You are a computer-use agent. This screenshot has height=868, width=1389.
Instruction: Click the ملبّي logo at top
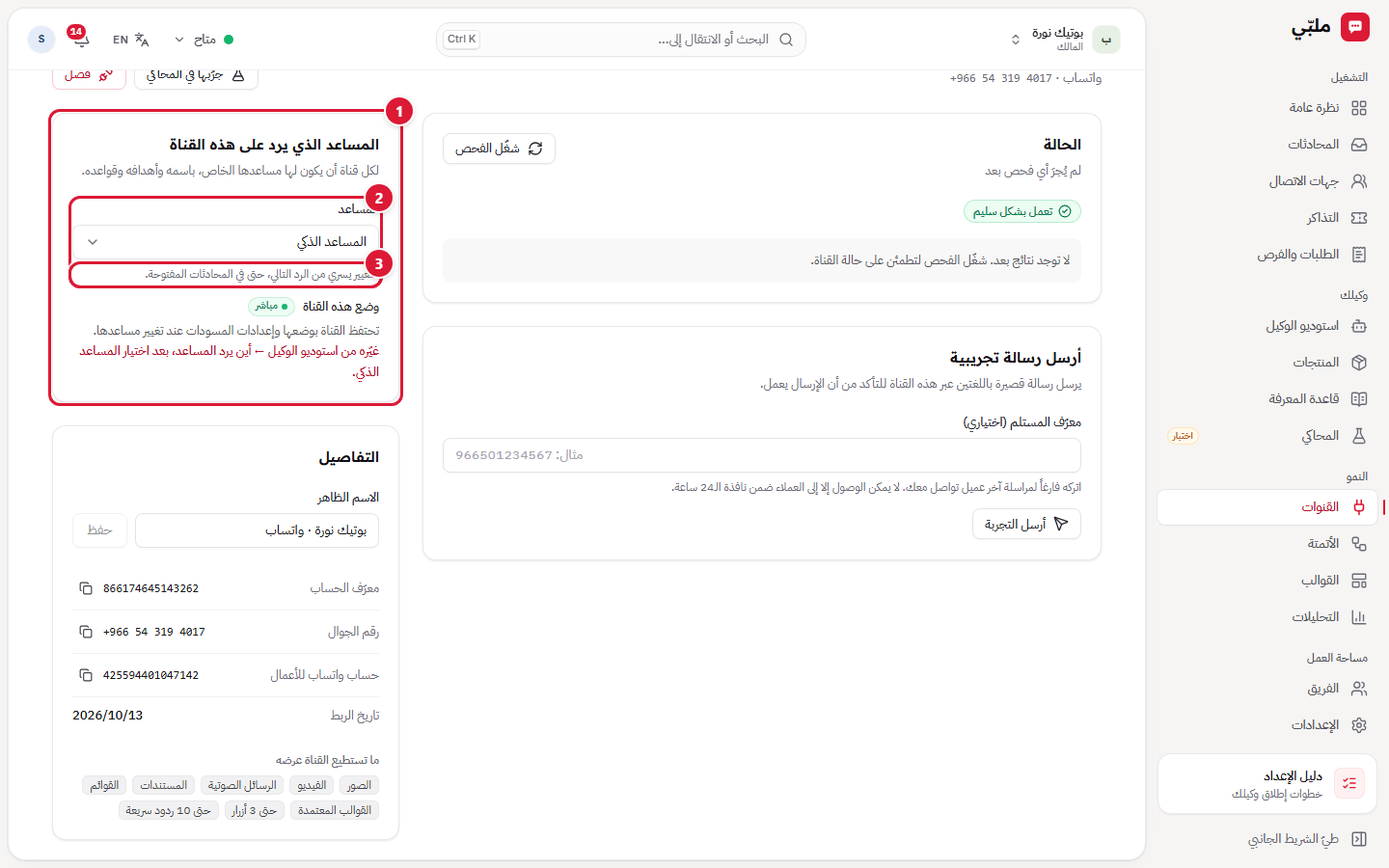click(x=1330, y=28)
